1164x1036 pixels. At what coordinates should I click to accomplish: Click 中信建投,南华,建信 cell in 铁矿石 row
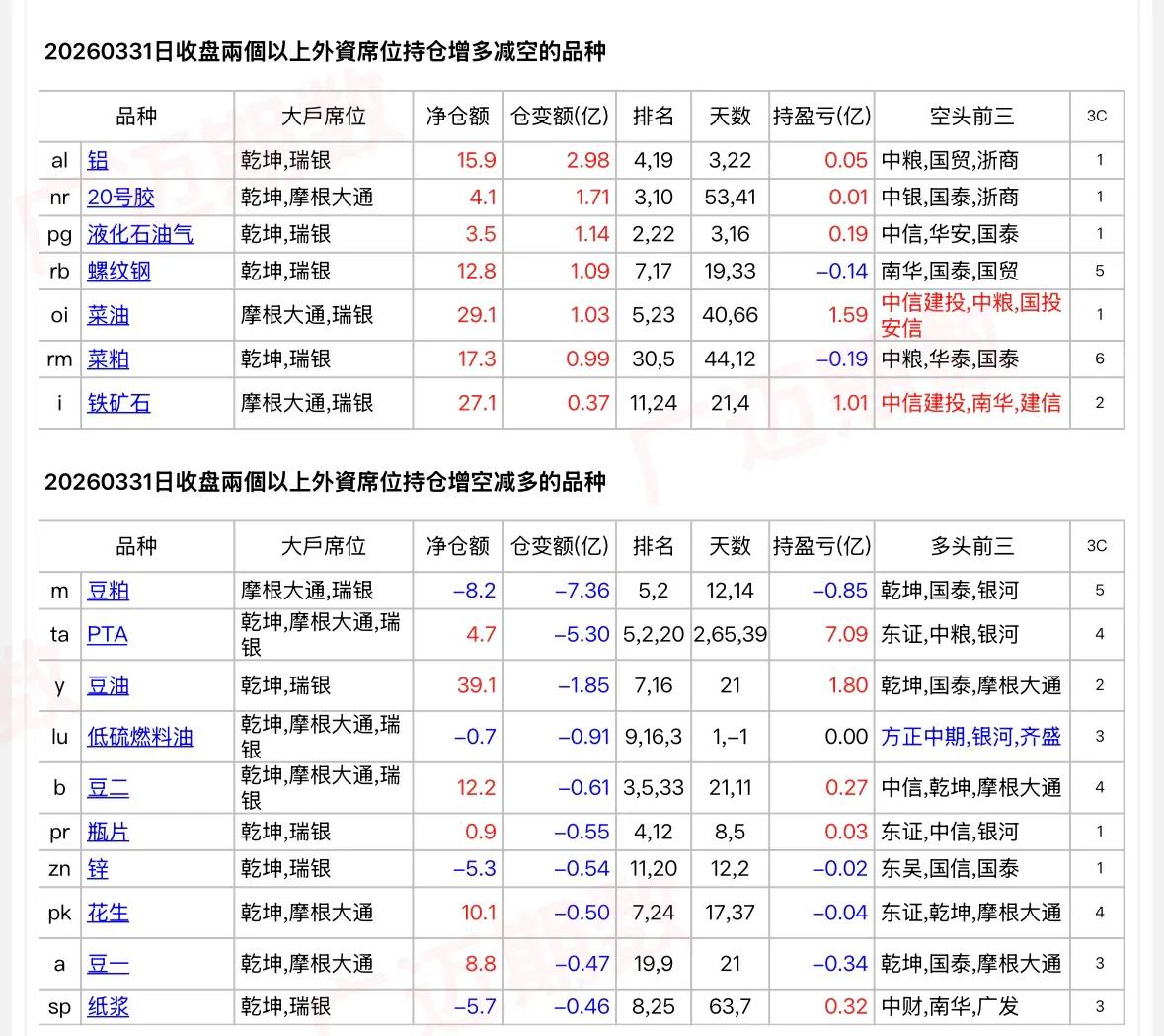pos(971,403)
